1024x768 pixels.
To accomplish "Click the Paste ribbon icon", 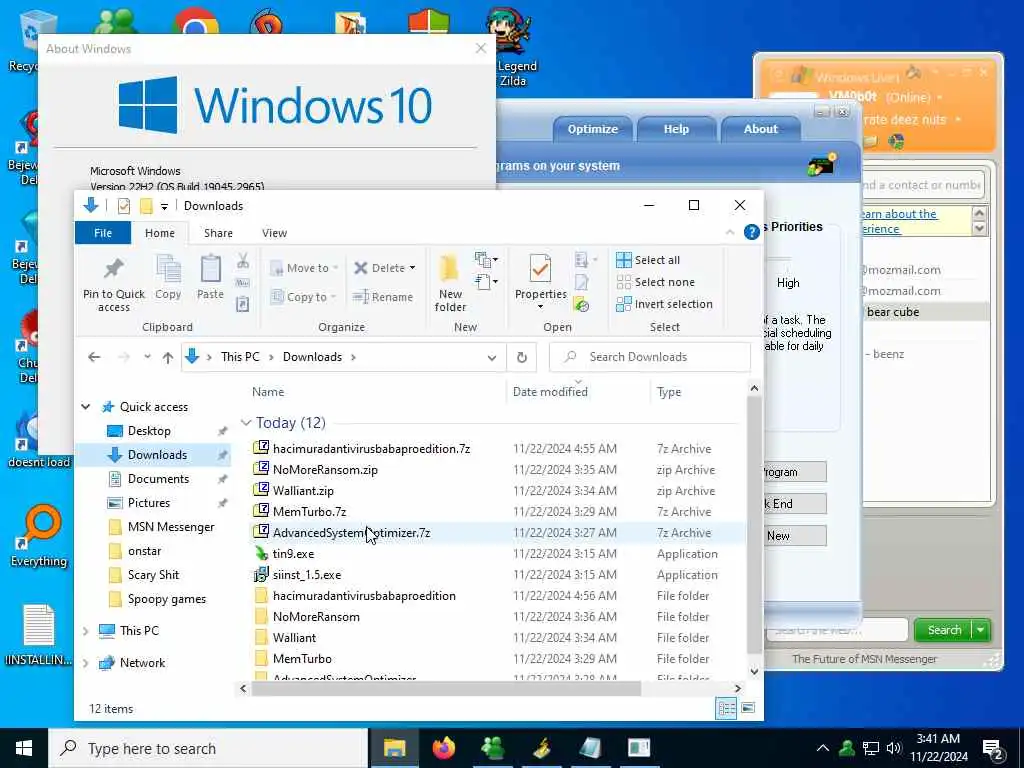I will 210,269.
